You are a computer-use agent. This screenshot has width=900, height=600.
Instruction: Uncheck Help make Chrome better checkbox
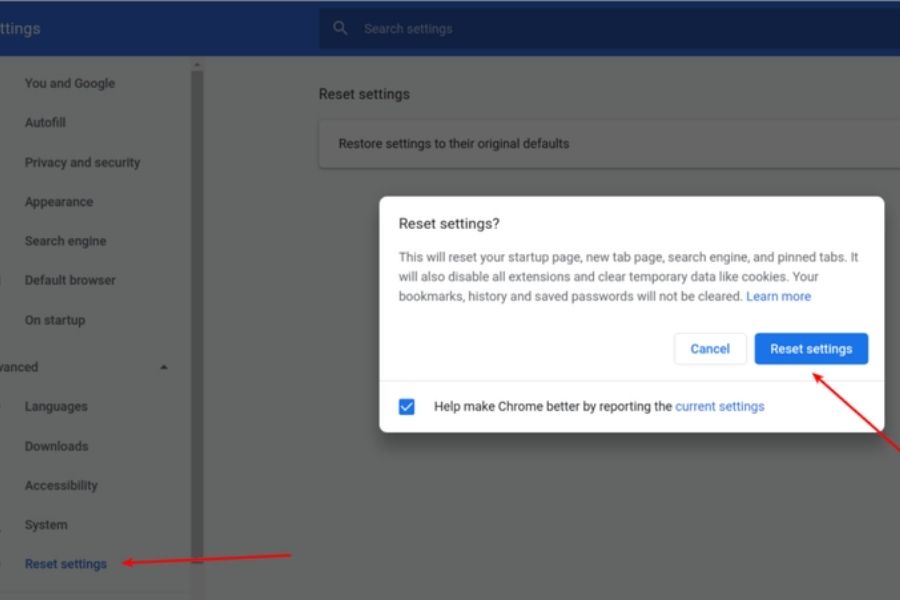pyautogui.click(x=407, y=407)
